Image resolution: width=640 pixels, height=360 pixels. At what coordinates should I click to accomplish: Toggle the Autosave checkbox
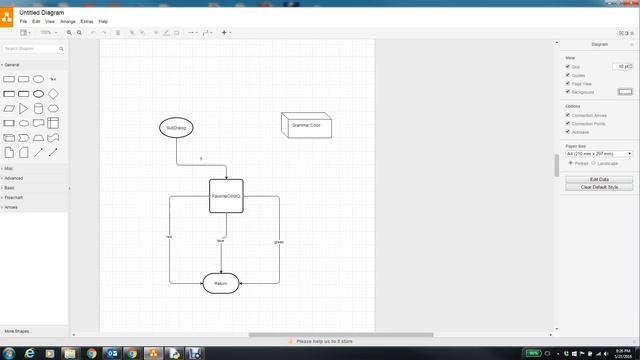coord(568,132)
